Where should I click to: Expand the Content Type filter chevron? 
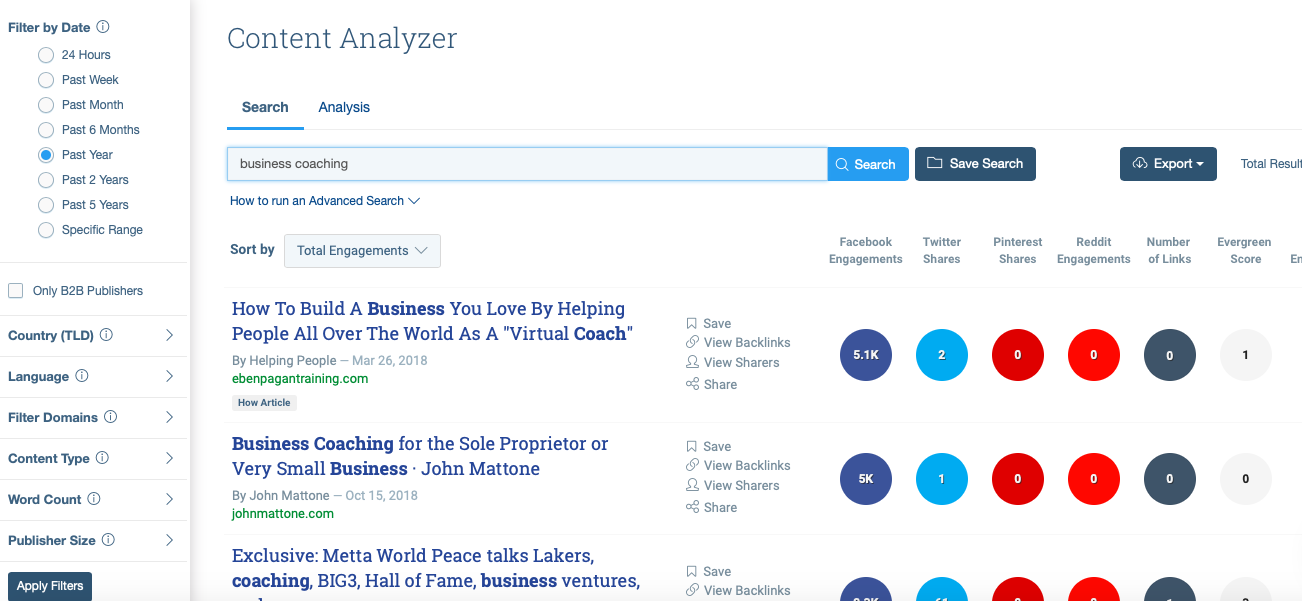pyautogui.click(x=169, y=458)
